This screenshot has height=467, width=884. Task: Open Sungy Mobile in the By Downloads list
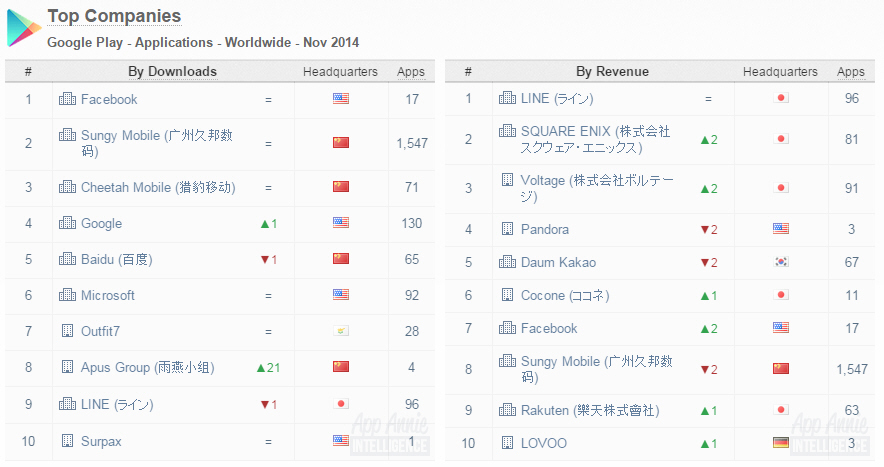[x=157, y=143]
